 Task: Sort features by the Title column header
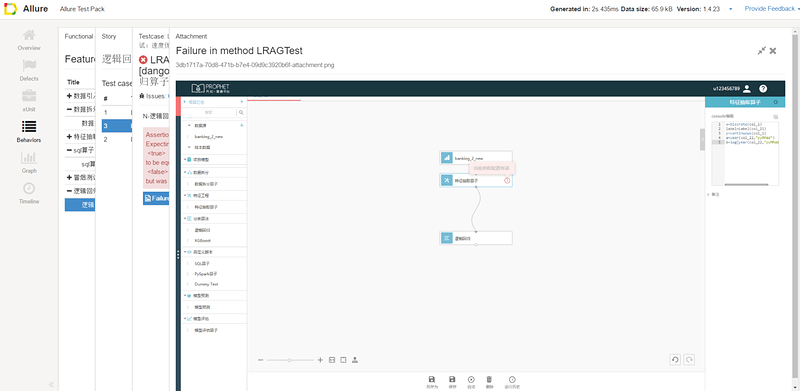73,82
